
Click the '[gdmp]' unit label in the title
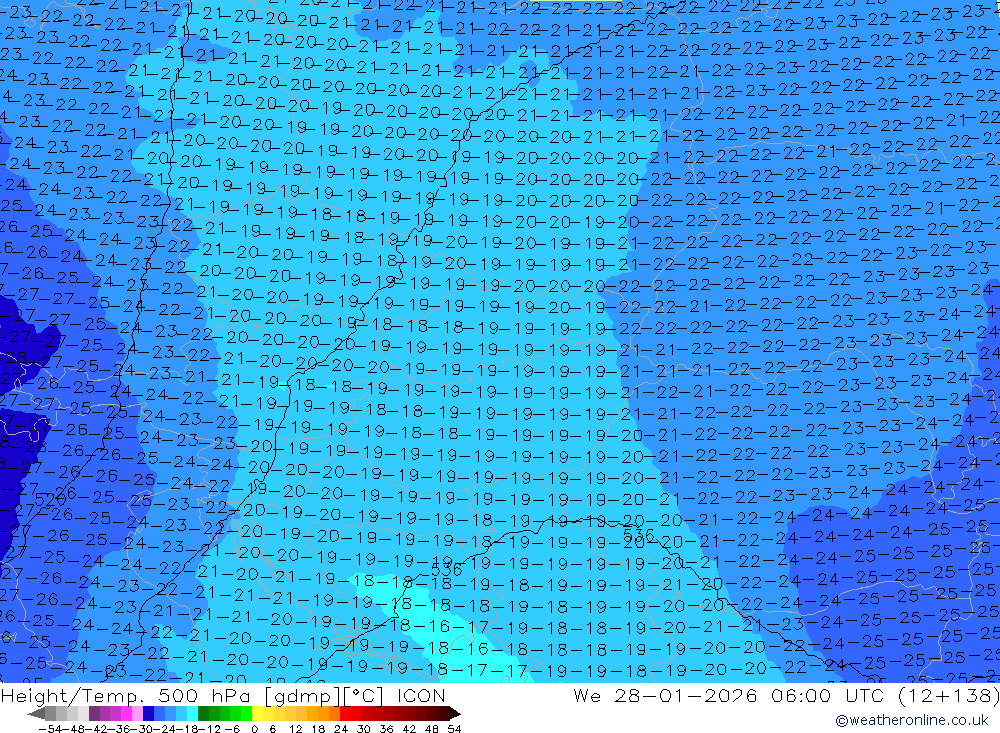pyautogui.click(x=303, y=695)
